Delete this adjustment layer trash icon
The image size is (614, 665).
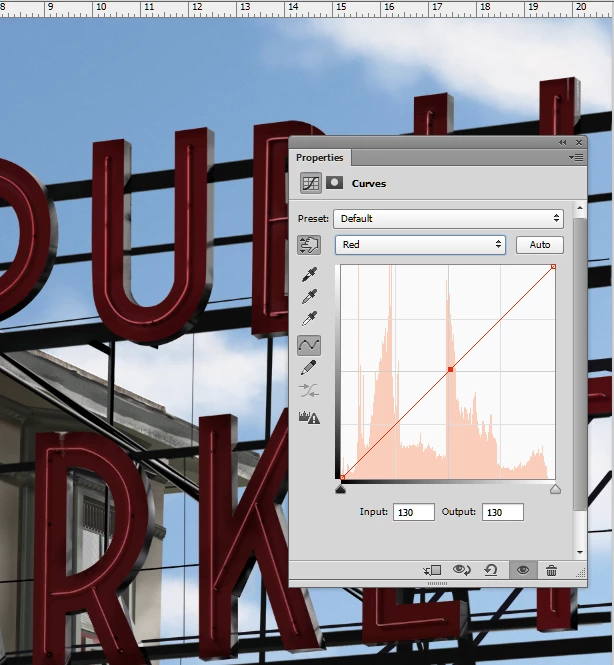[551, 570]
